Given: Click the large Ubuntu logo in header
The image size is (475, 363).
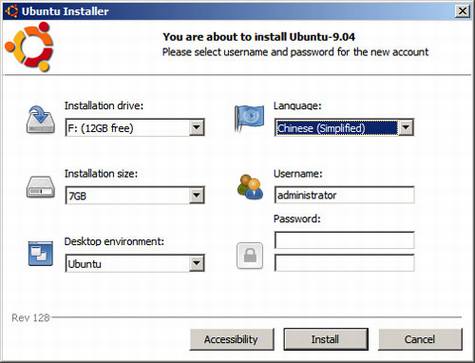Looking at the screenshot, I should pos(29,47).
